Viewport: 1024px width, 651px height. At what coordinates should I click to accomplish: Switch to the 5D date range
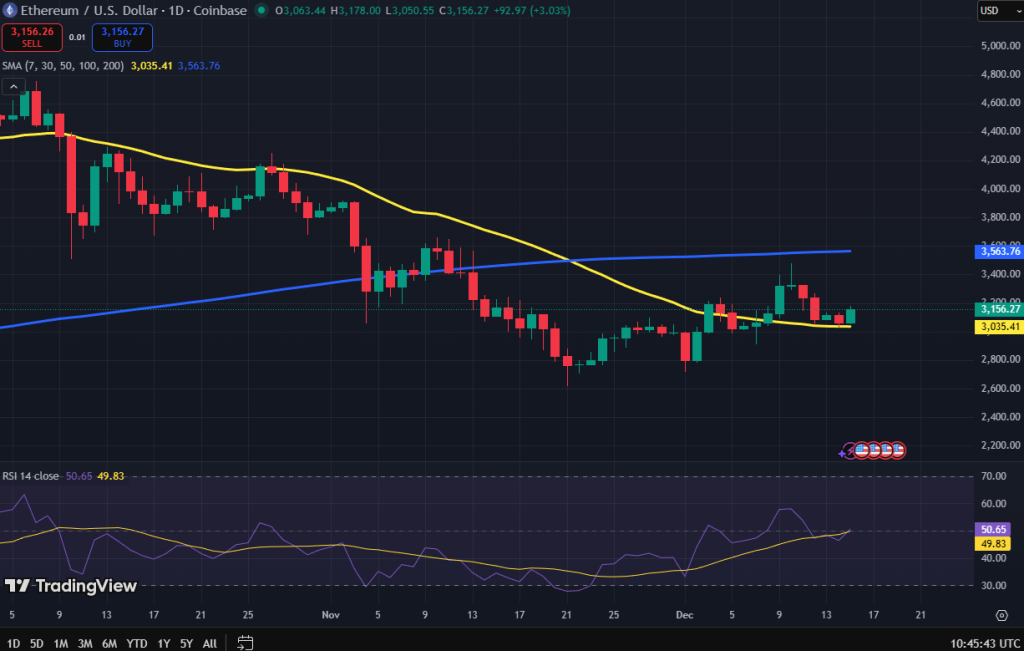(x=37, y=643)
